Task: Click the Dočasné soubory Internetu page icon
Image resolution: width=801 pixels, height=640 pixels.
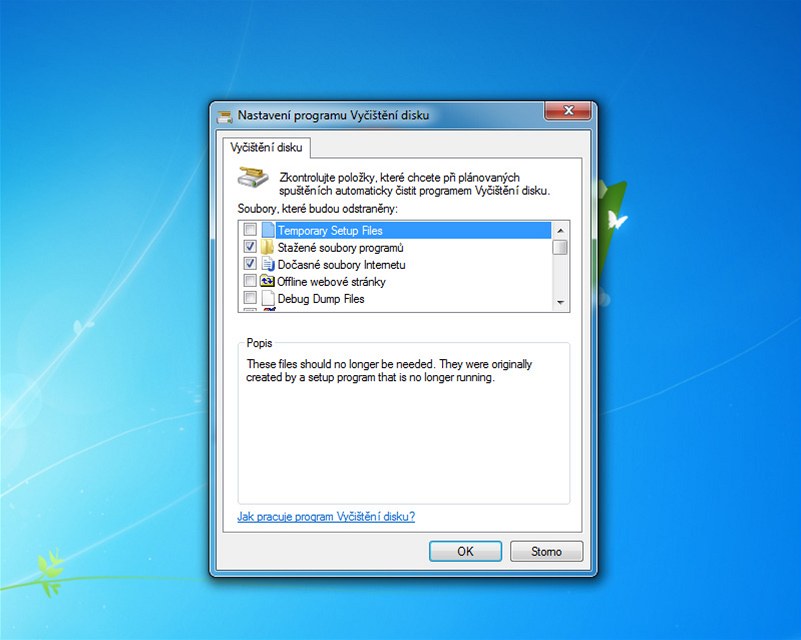Action: (x=267, y=265)
